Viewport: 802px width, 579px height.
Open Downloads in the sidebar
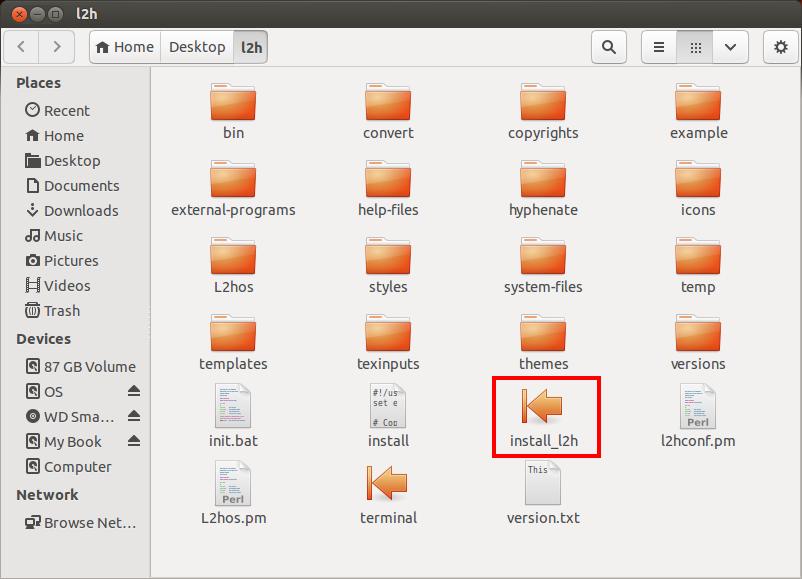tap(80, 211)
